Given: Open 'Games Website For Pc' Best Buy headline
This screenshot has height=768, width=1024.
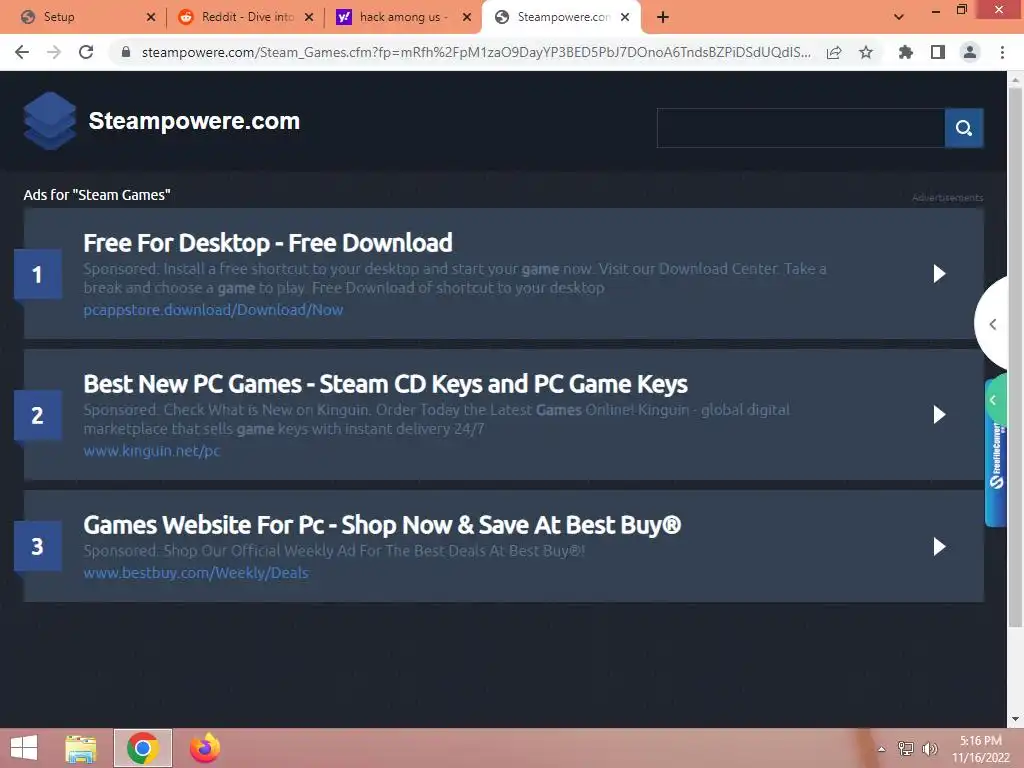Looking at the screenshot, I should (x=382, y=525).
